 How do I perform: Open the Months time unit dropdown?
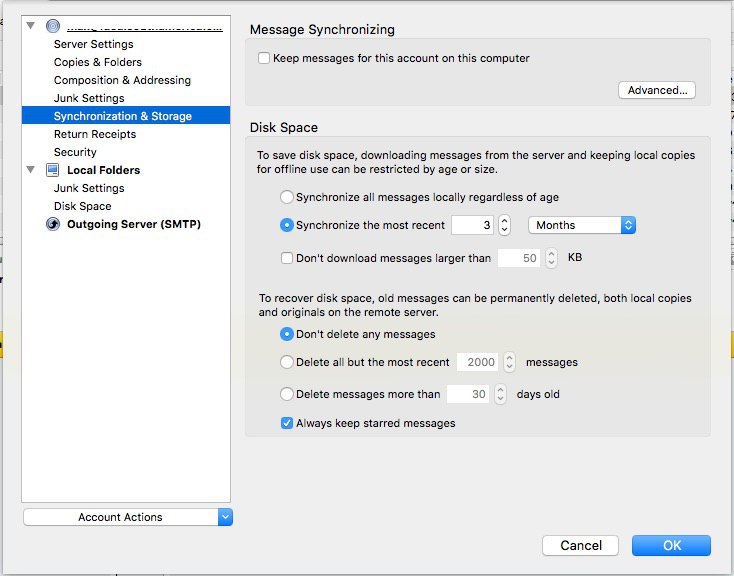[x=582, y=225]
